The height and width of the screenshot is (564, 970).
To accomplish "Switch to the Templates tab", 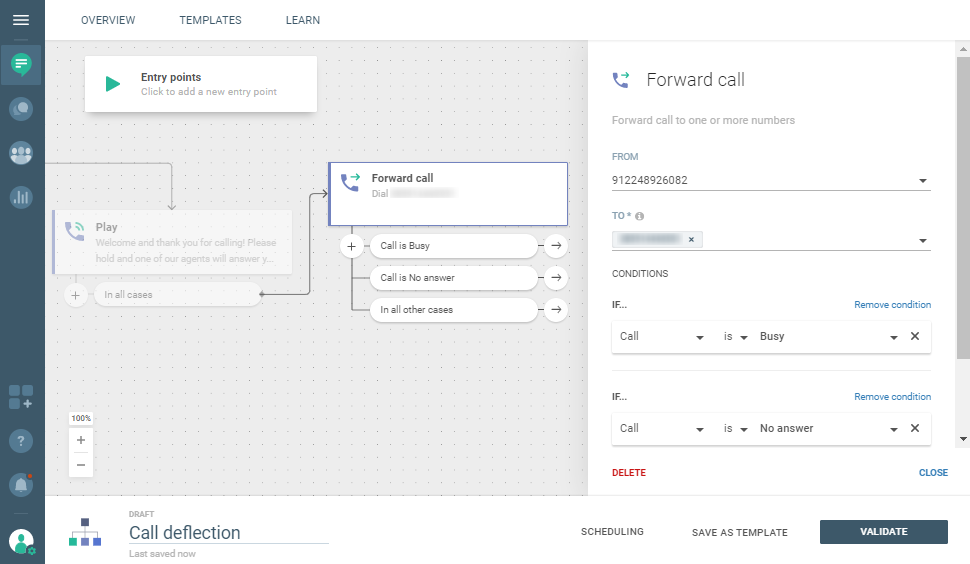I will [x=210, y=20].
